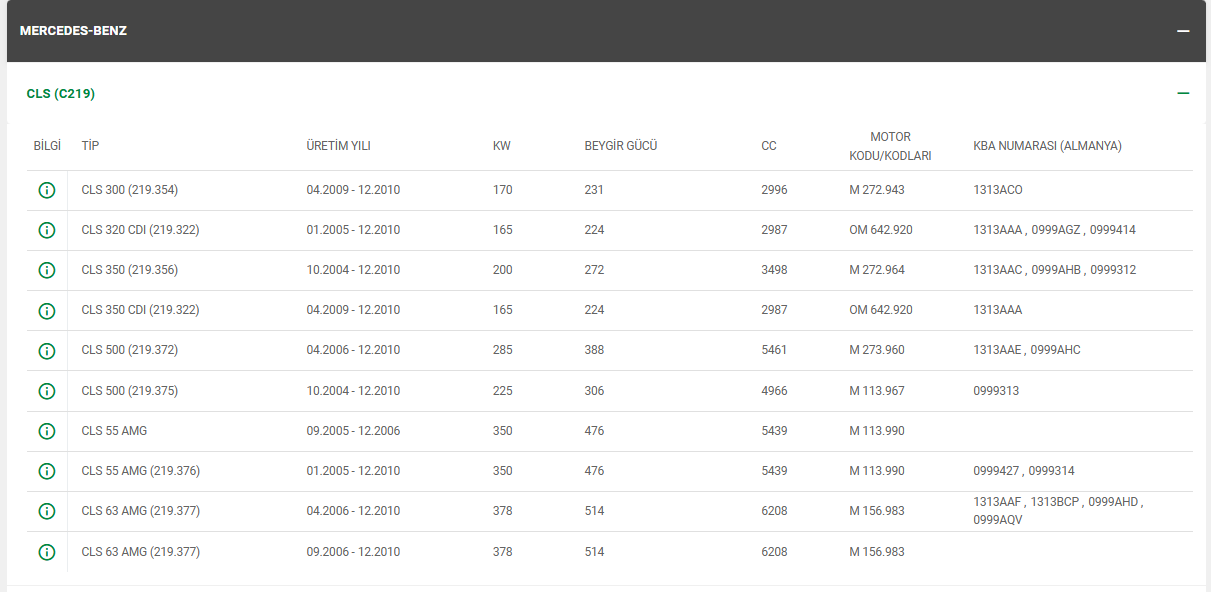Screen dimensions: 1211x592
Task: Show info for CLS 63 AMG from 04.2006
Action: (x=46, y=511)
